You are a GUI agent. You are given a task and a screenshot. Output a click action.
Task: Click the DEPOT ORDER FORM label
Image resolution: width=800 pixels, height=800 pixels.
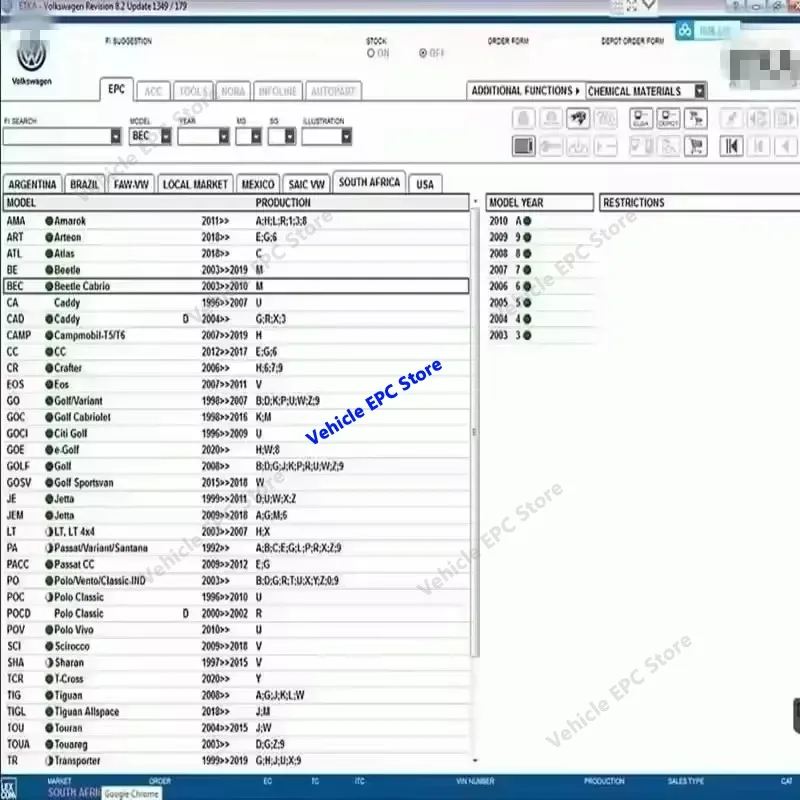tap(633, 41)
